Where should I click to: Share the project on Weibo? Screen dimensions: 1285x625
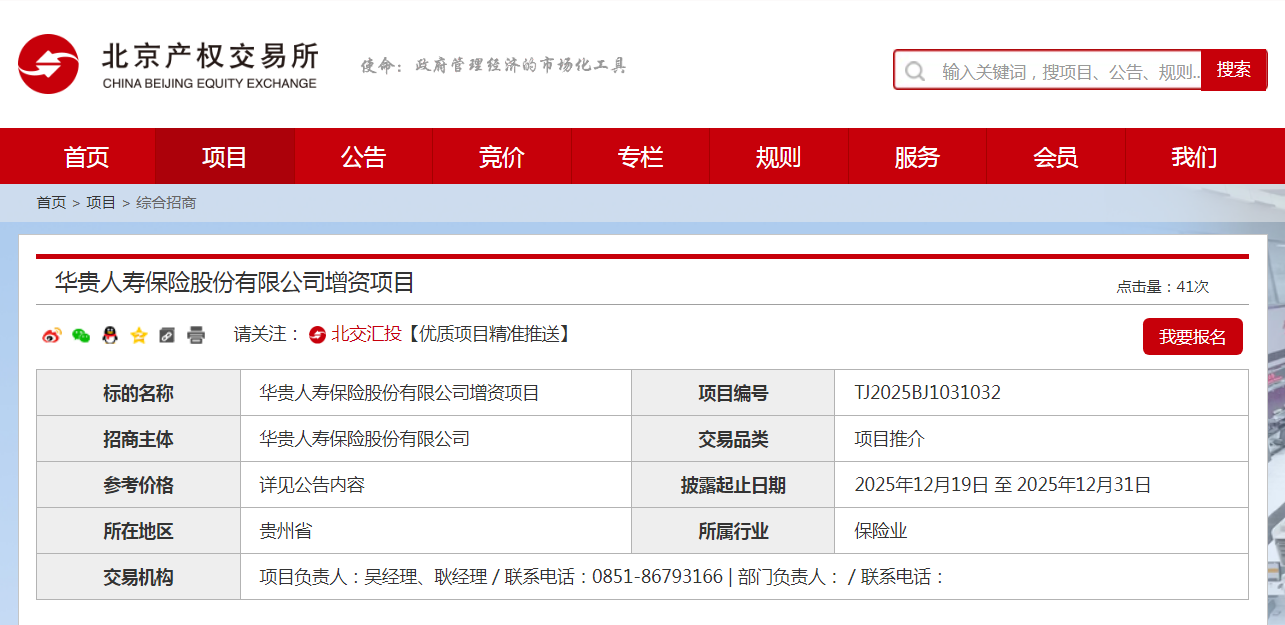tap(52, 335)
